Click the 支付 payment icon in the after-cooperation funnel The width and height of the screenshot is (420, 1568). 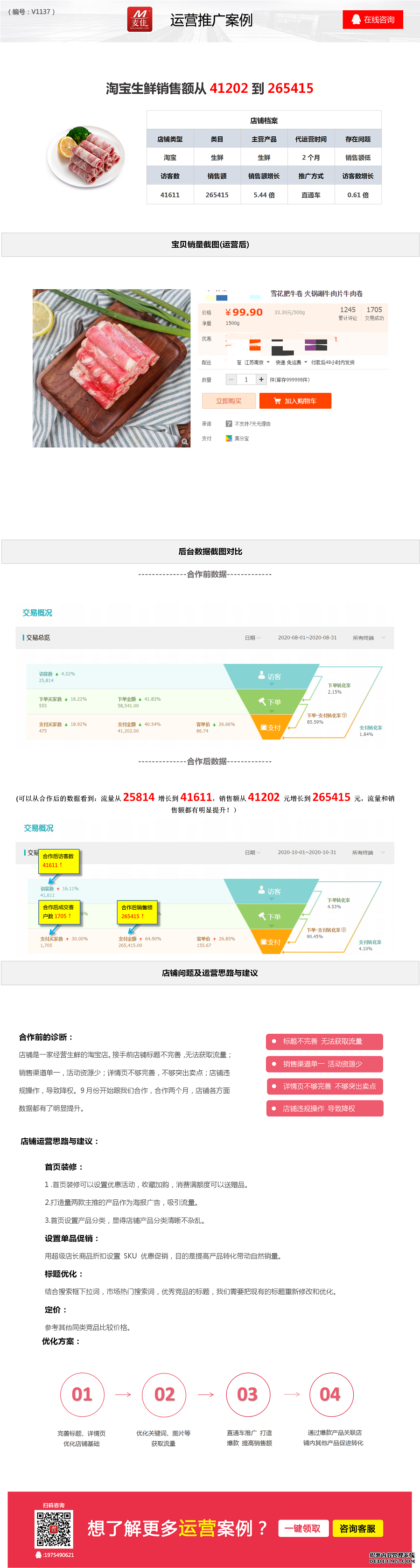264,941
